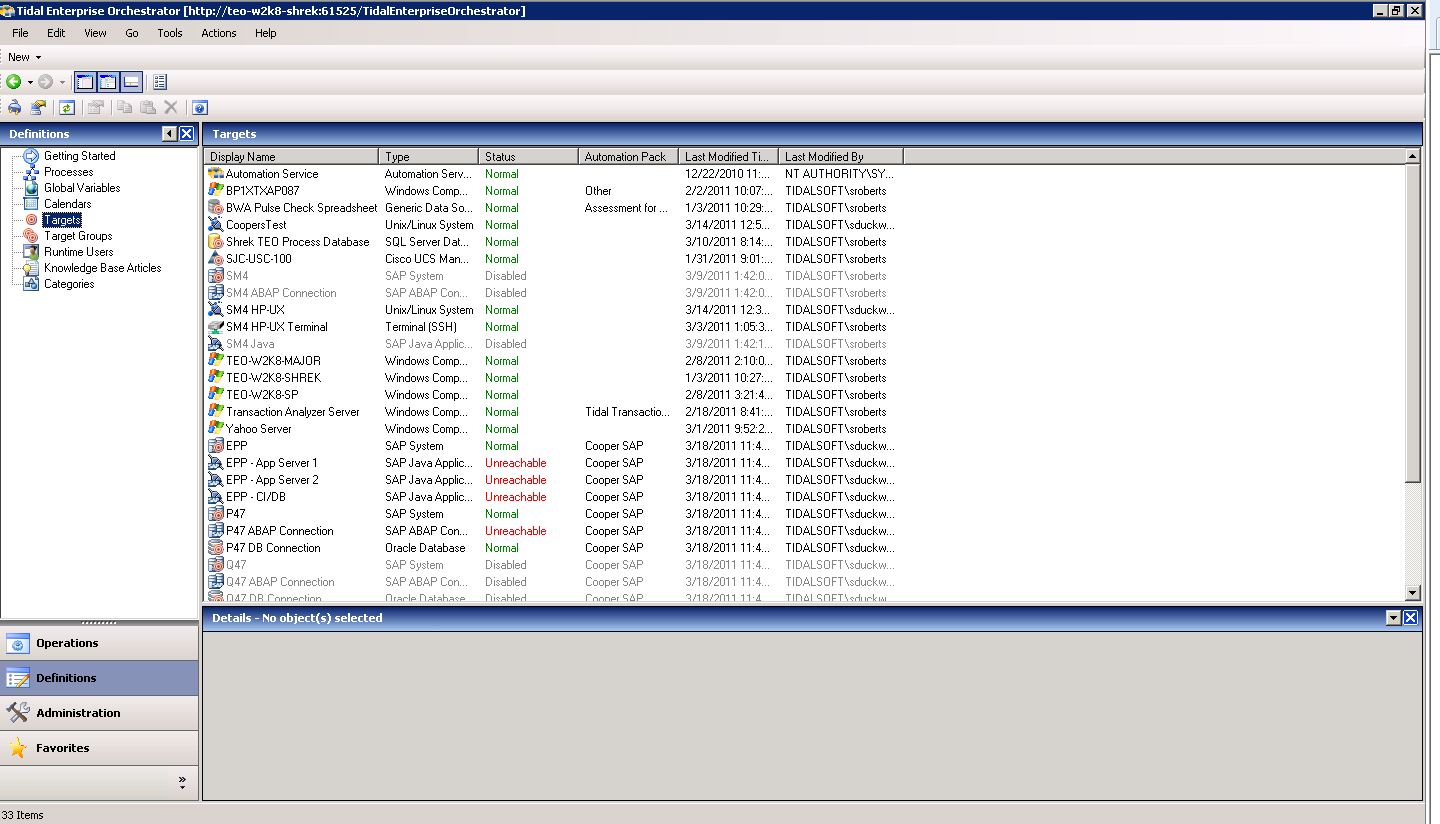1440x824 pixels.
Task: Open the New dropdown menu
Action: tap(25, 57)
